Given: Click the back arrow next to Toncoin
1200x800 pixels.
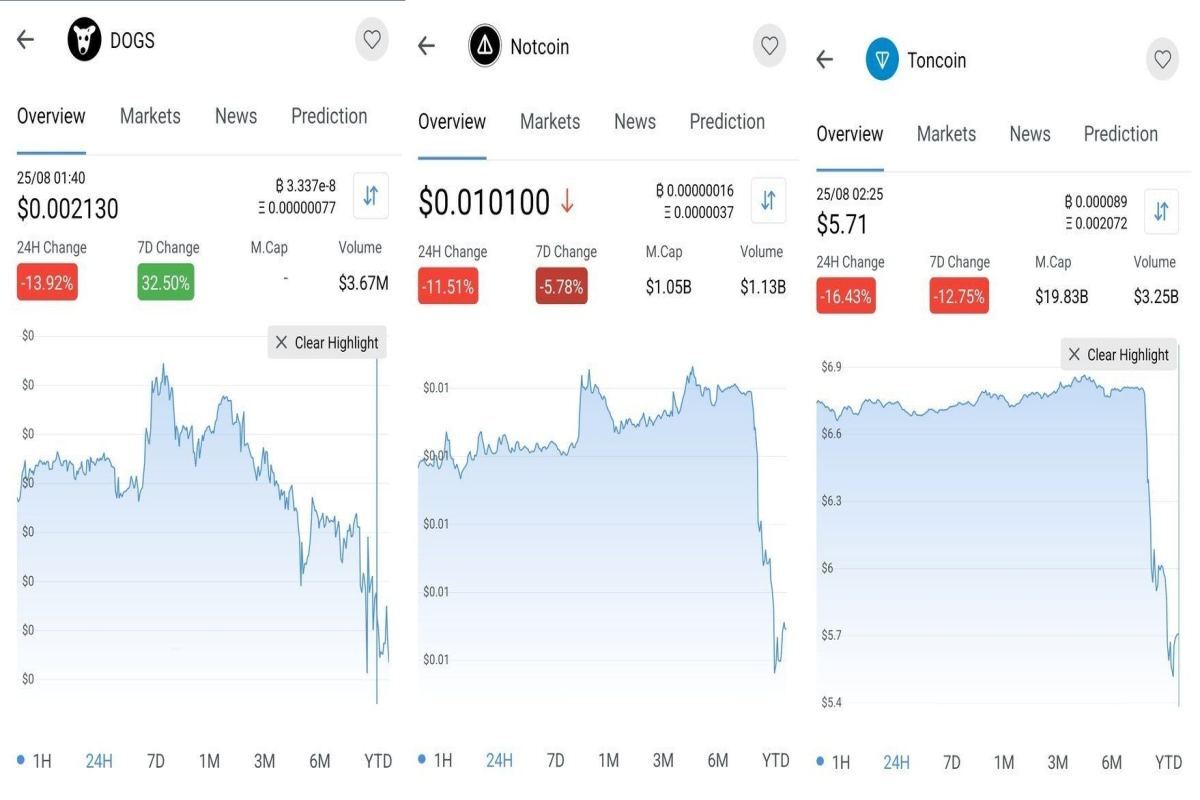Looking at the screenshot, I should [x=824, y=60].
